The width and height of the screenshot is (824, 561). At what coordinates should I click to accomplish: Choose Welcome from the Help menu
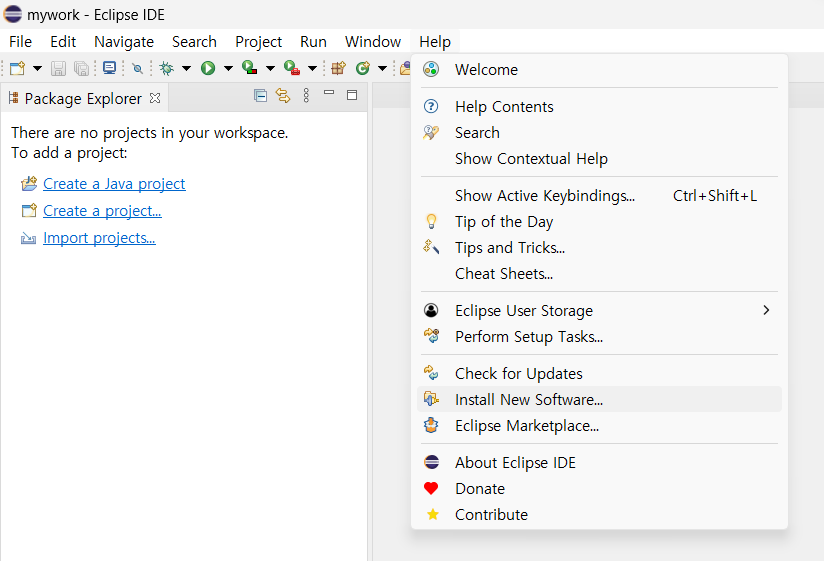[x=599, y=69]
